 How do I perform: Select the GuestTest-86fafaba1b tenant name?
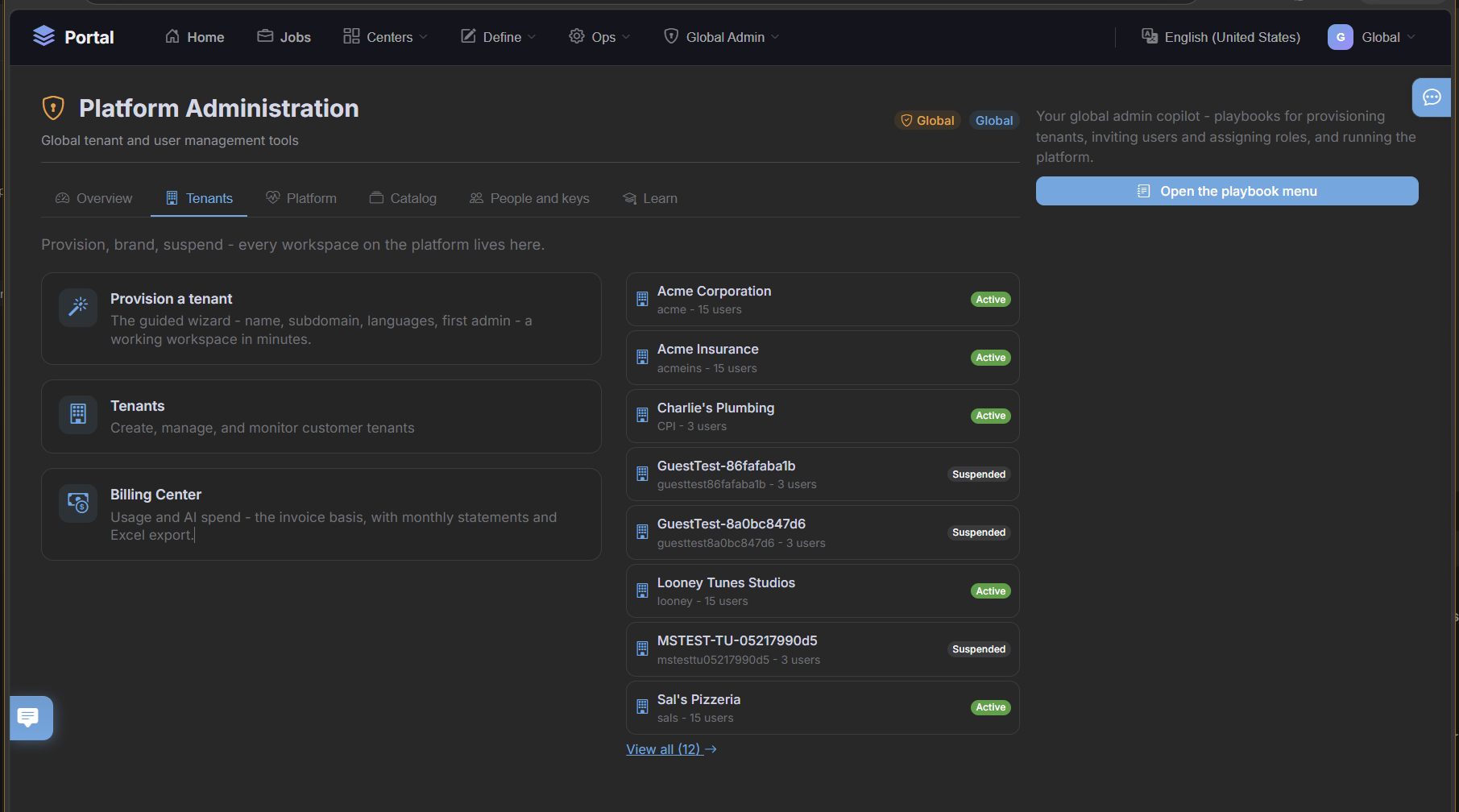pos(726,466)
